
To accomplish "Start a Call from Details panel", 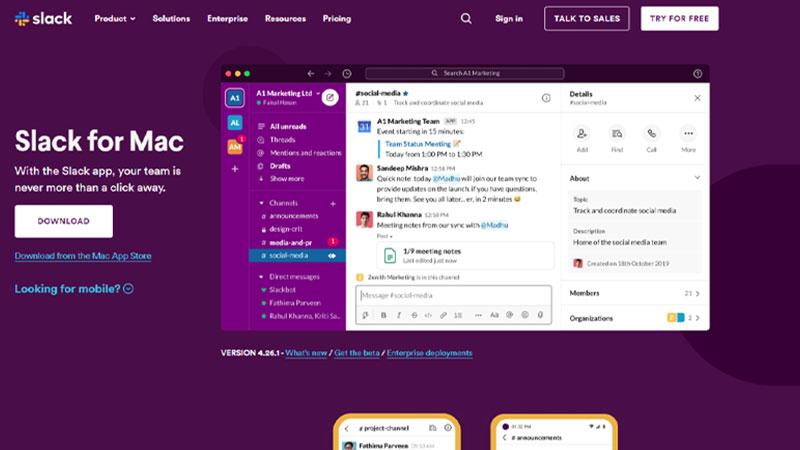I will tap(652, 134).
